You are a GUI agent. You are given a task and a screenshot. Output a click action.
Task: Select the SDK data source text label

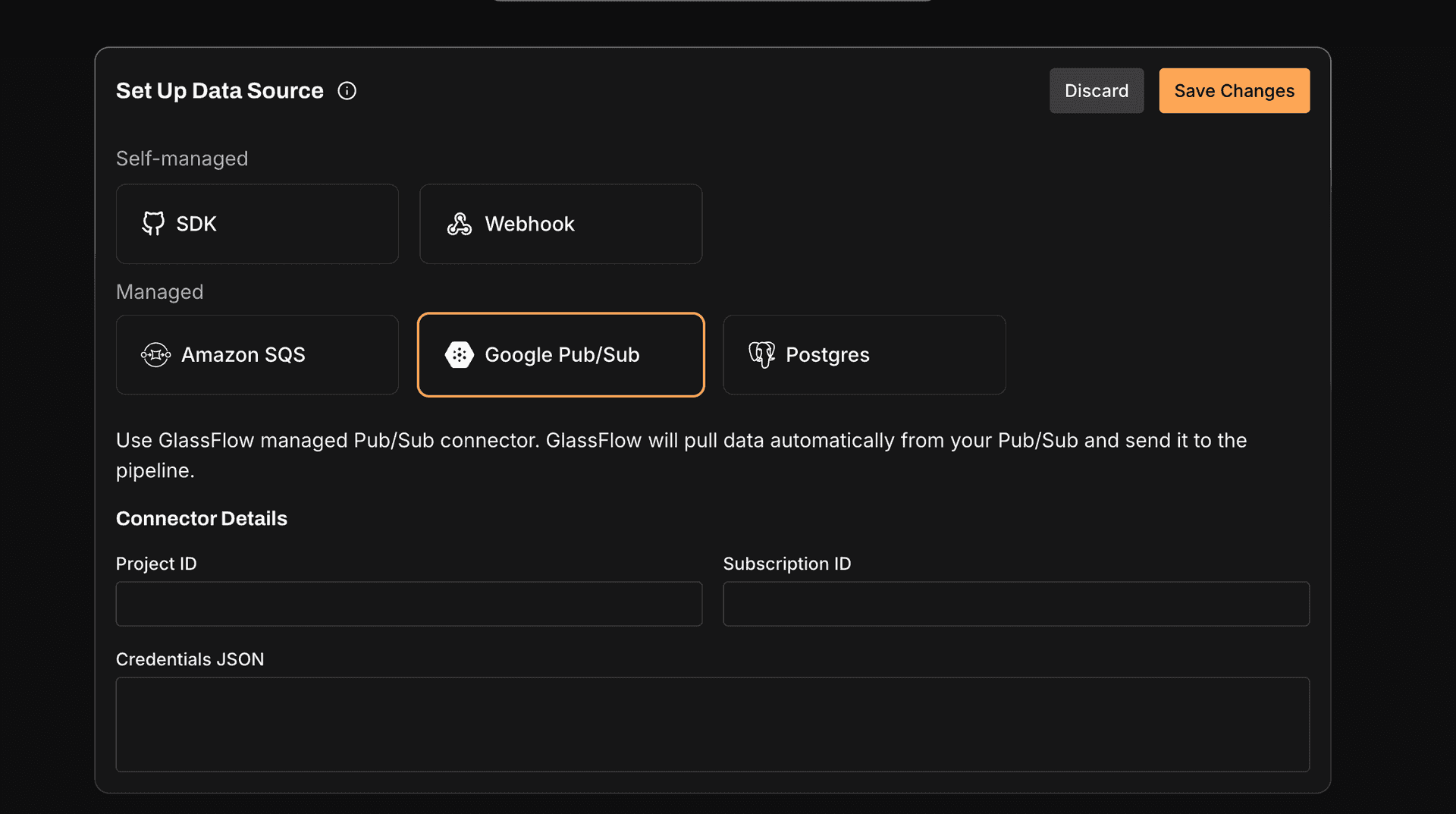click(196, 224)
